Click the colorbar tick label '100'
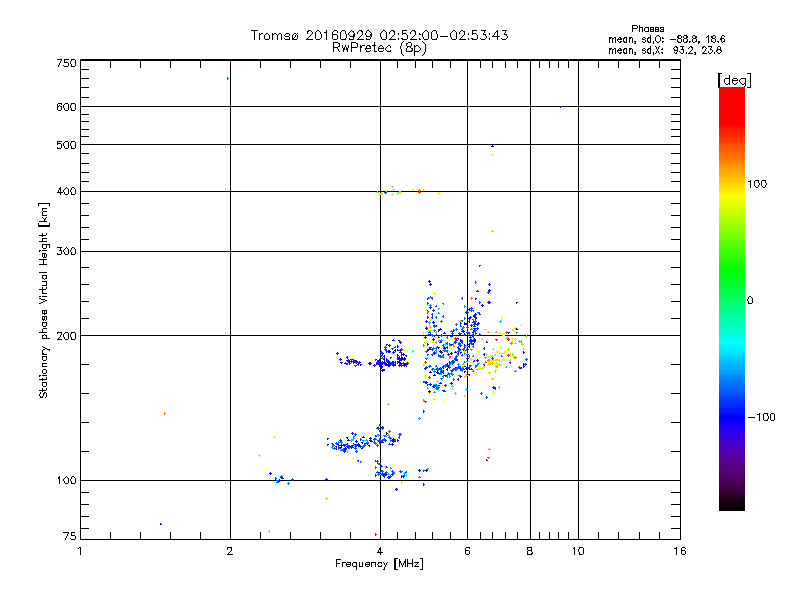Viewport: 800px width, 600px height. 757,184
